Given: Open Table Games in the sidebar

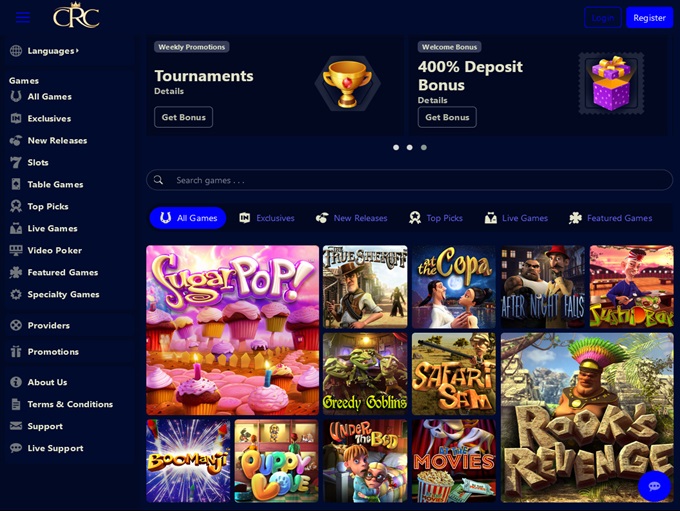Looking at the screenshot, I should (x=55, y=184).
